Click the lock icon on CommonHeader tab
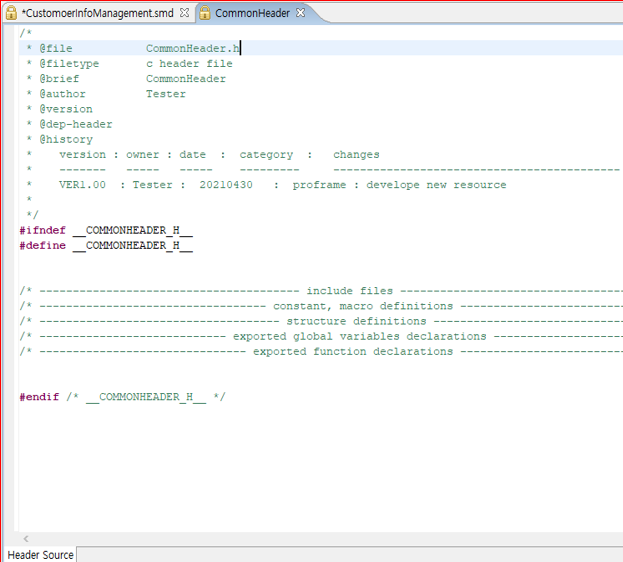Image resolution: width=623 pixels, height=562 pixels. (204, 13)
